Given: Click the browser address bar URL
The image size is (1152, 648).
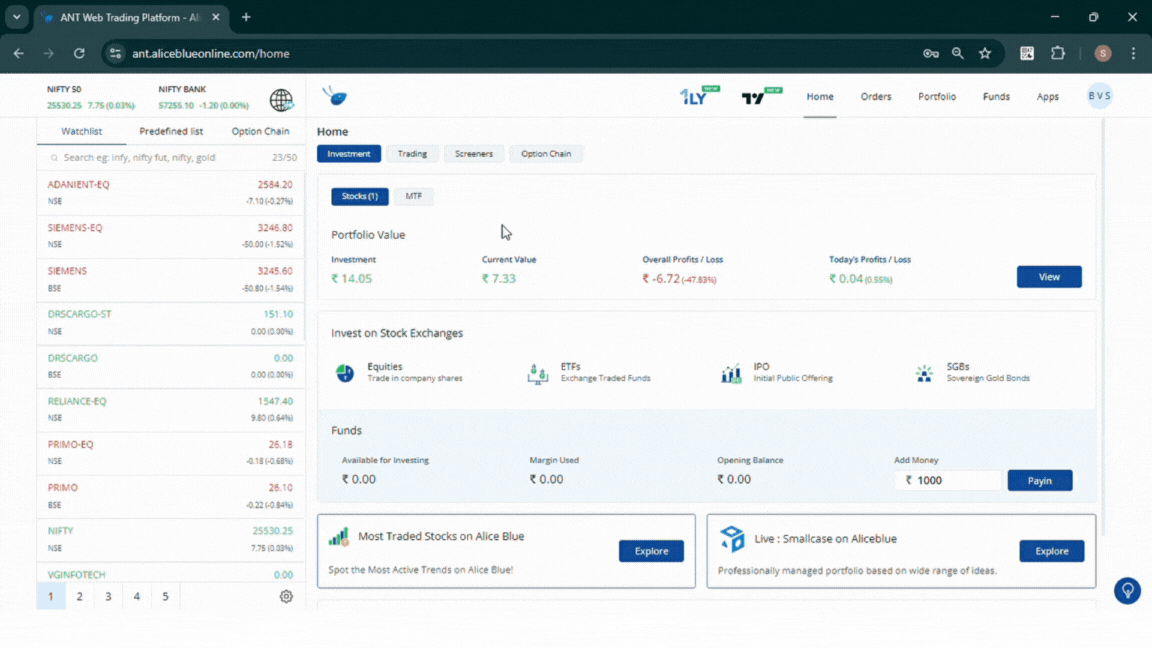Looking at the screenshot, I should pos(211,54).
